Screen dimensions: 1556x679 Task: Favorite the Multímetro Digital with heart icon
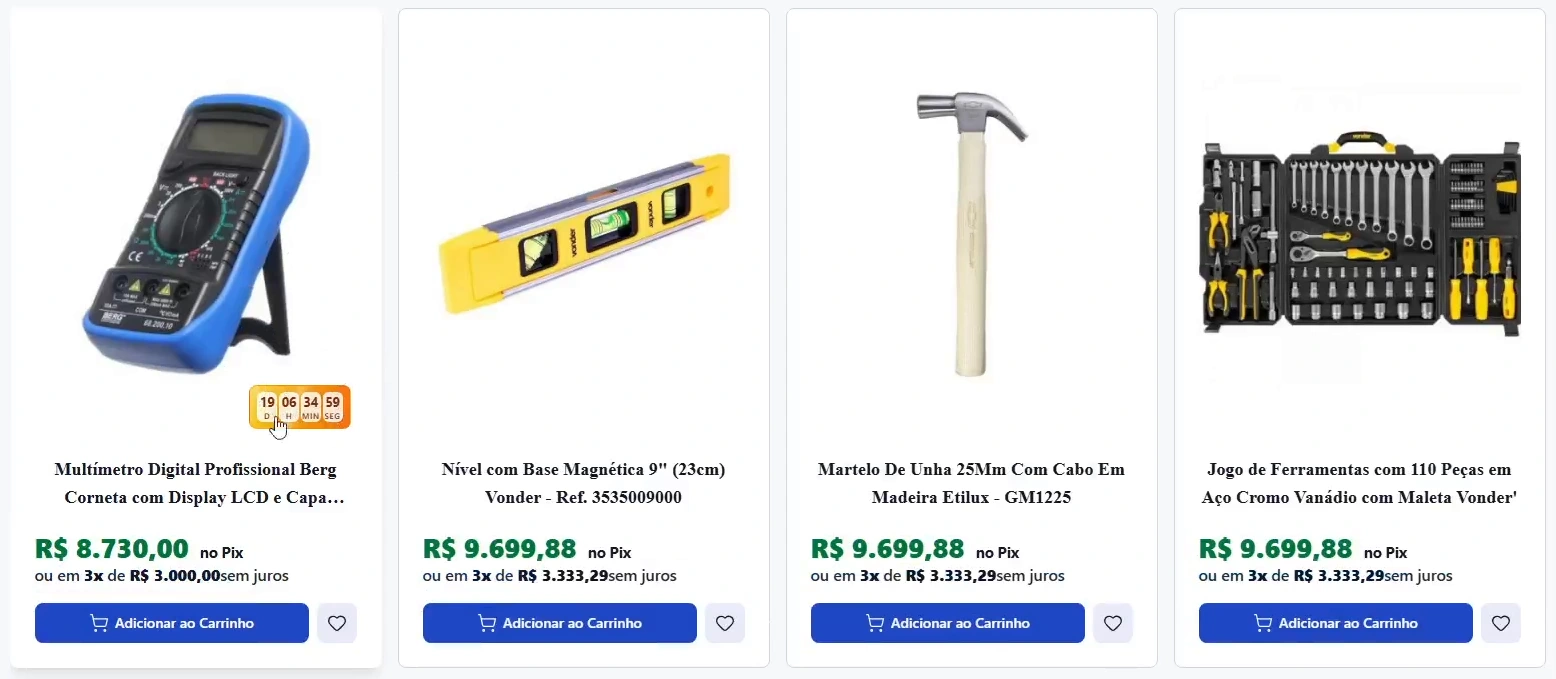point(337,623)
